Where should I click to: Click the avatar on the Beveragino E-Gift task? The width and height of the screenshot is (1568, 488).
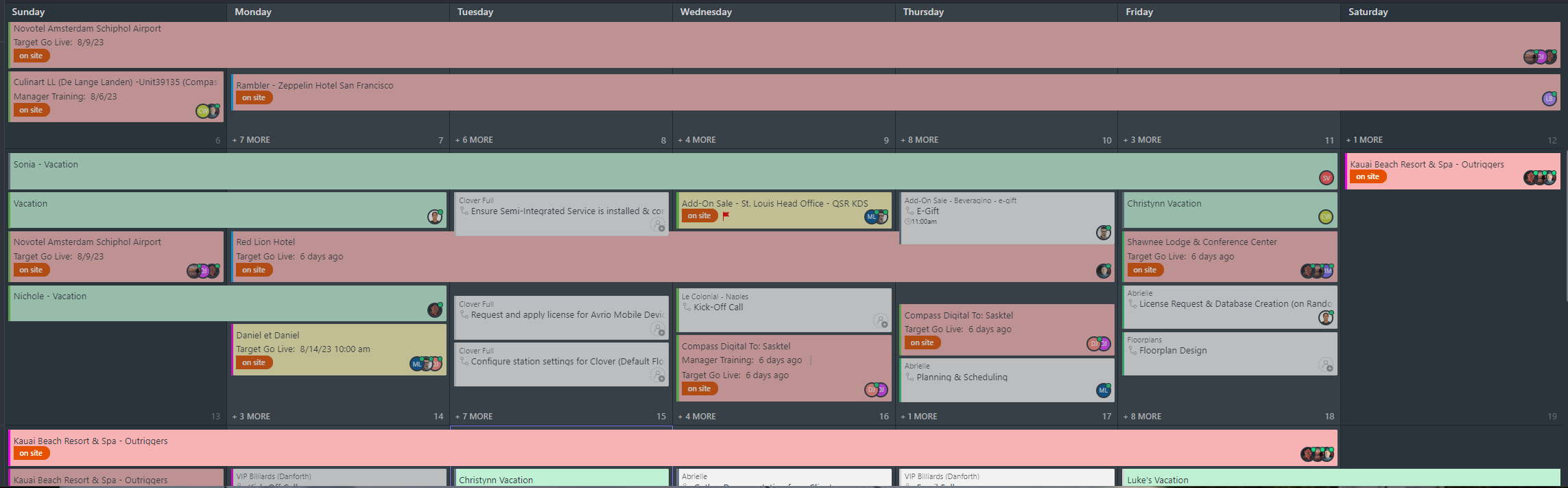pyautogui.click(x=1103, y=233)
